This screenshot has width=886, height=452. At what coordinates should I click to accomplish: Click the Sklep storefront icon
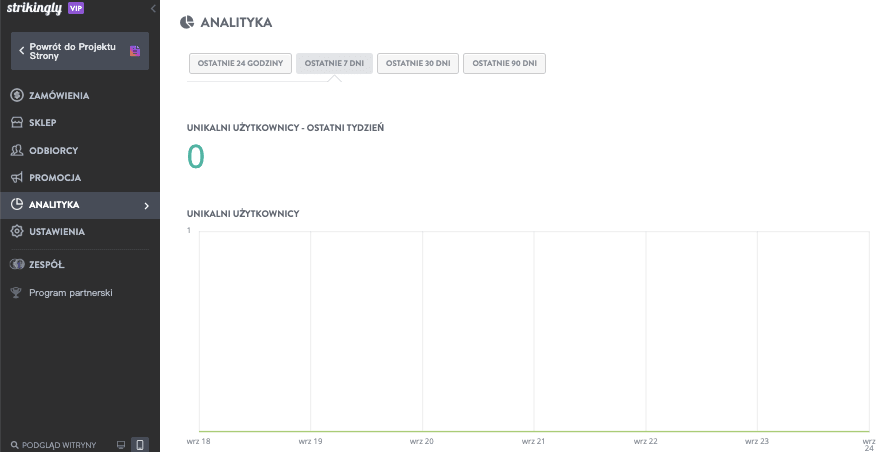click(x=17, y=122)
